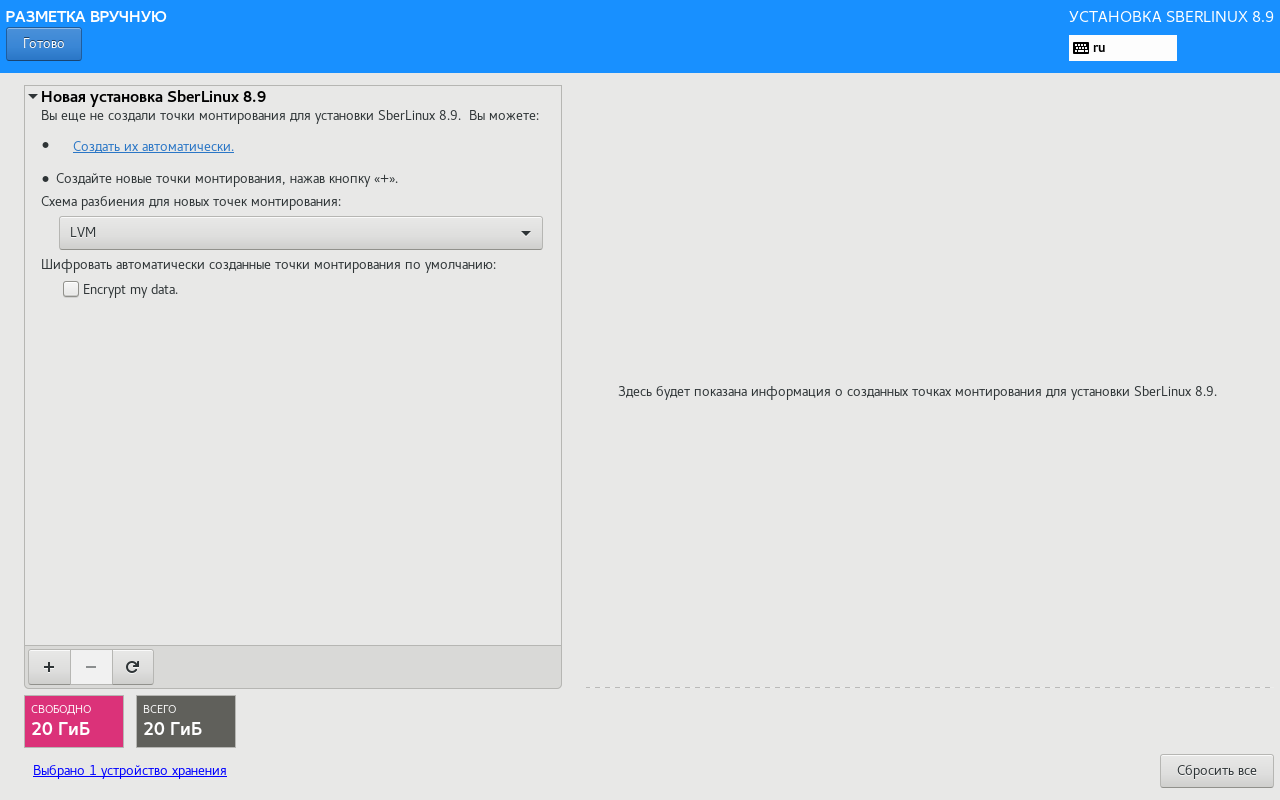Select the 'Новая установка SberLinux 8.9' heading
This screenshot has width=1280, height=800.
coord(153,97)
